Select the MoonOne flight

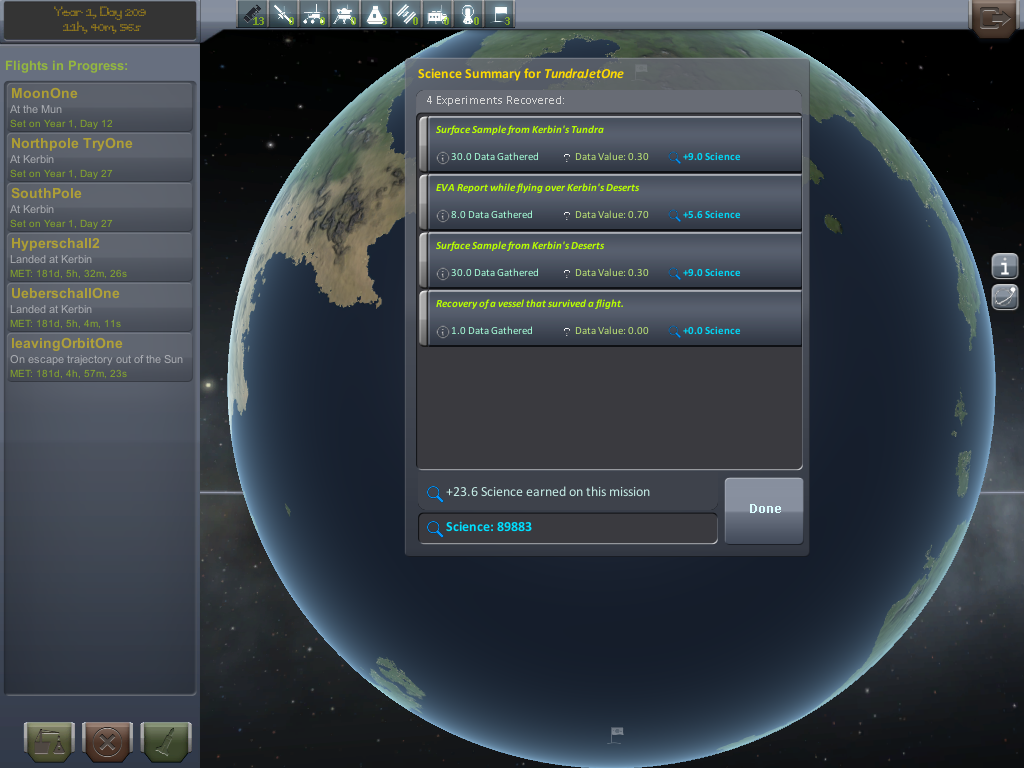pos(99,107)
